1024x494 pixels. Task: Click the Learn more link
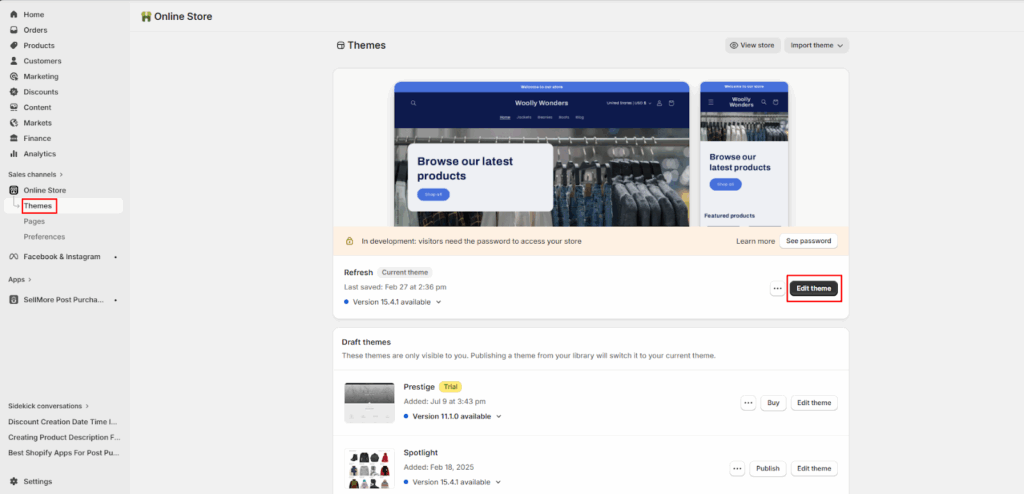755,241
